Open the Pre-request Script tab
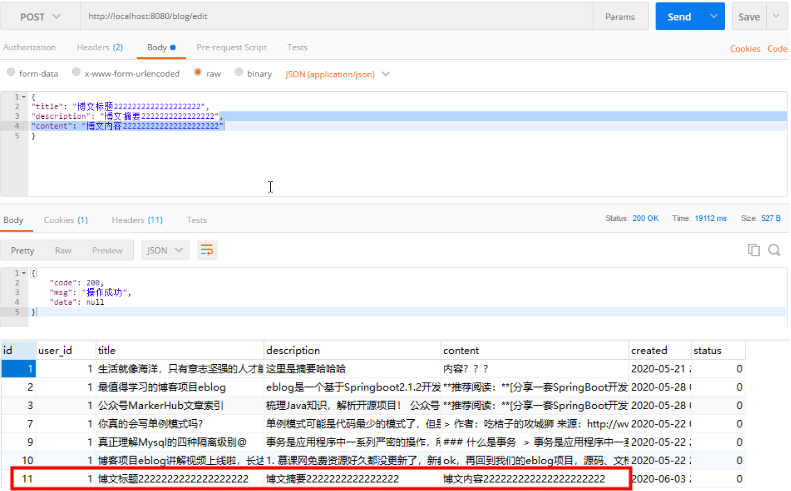Screen dimensions: 791x491 (232, 47)
